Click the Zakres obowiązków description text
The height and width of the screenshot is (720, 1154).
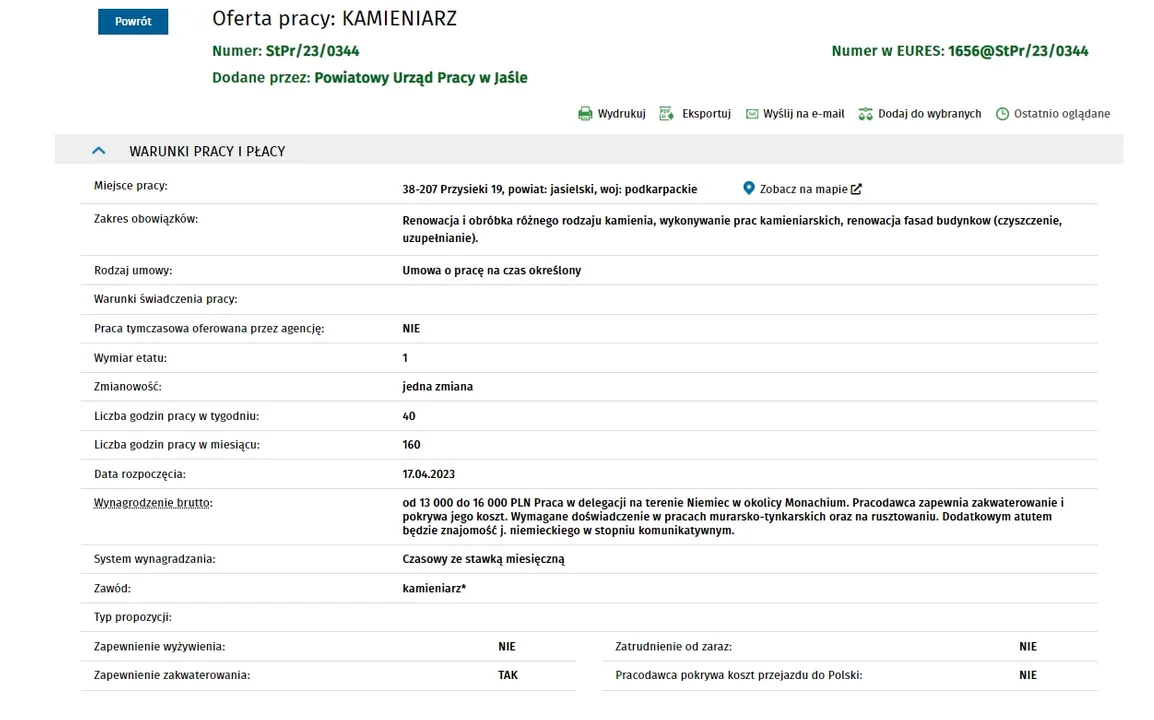point(732,229)
